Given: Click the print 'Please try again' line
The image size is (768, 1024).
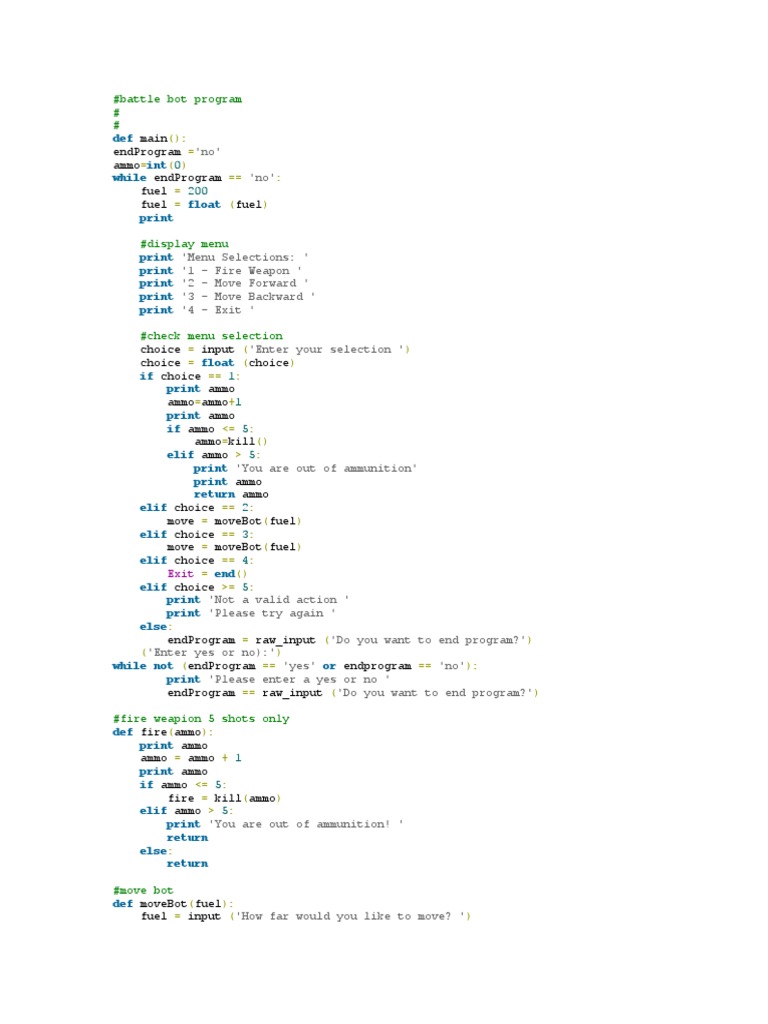Looking at the screenshot, I should click(251, 613).
